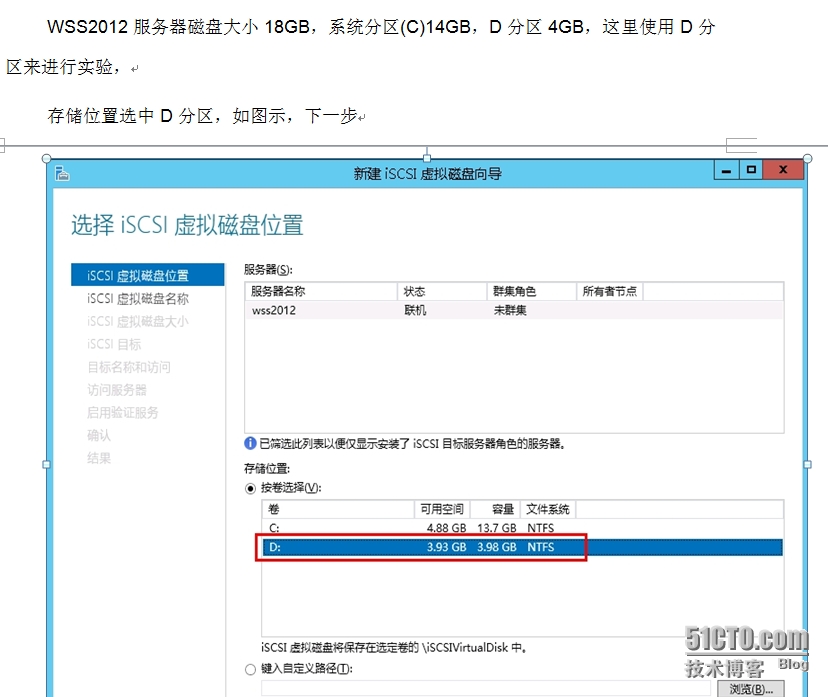Select the C: volume row
The image size is (828, 697).
point(522,528)
